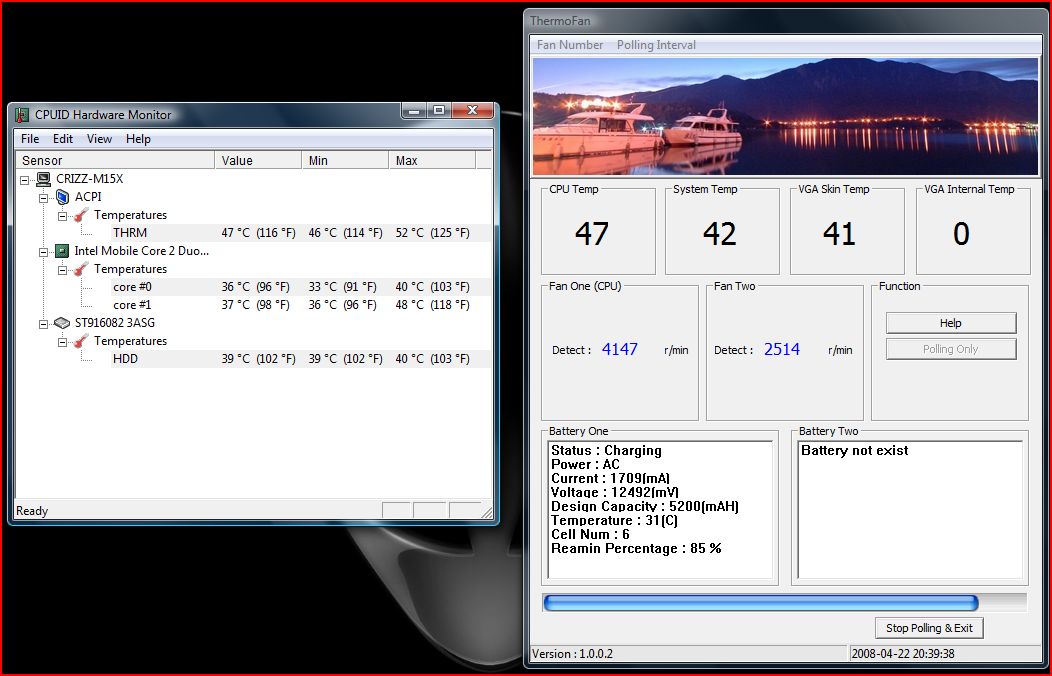The width and height of the screenshot is (1052, 676).
Task: Click the 2008-04-22 20:39:38 timestamp
Action: [903, 654]
